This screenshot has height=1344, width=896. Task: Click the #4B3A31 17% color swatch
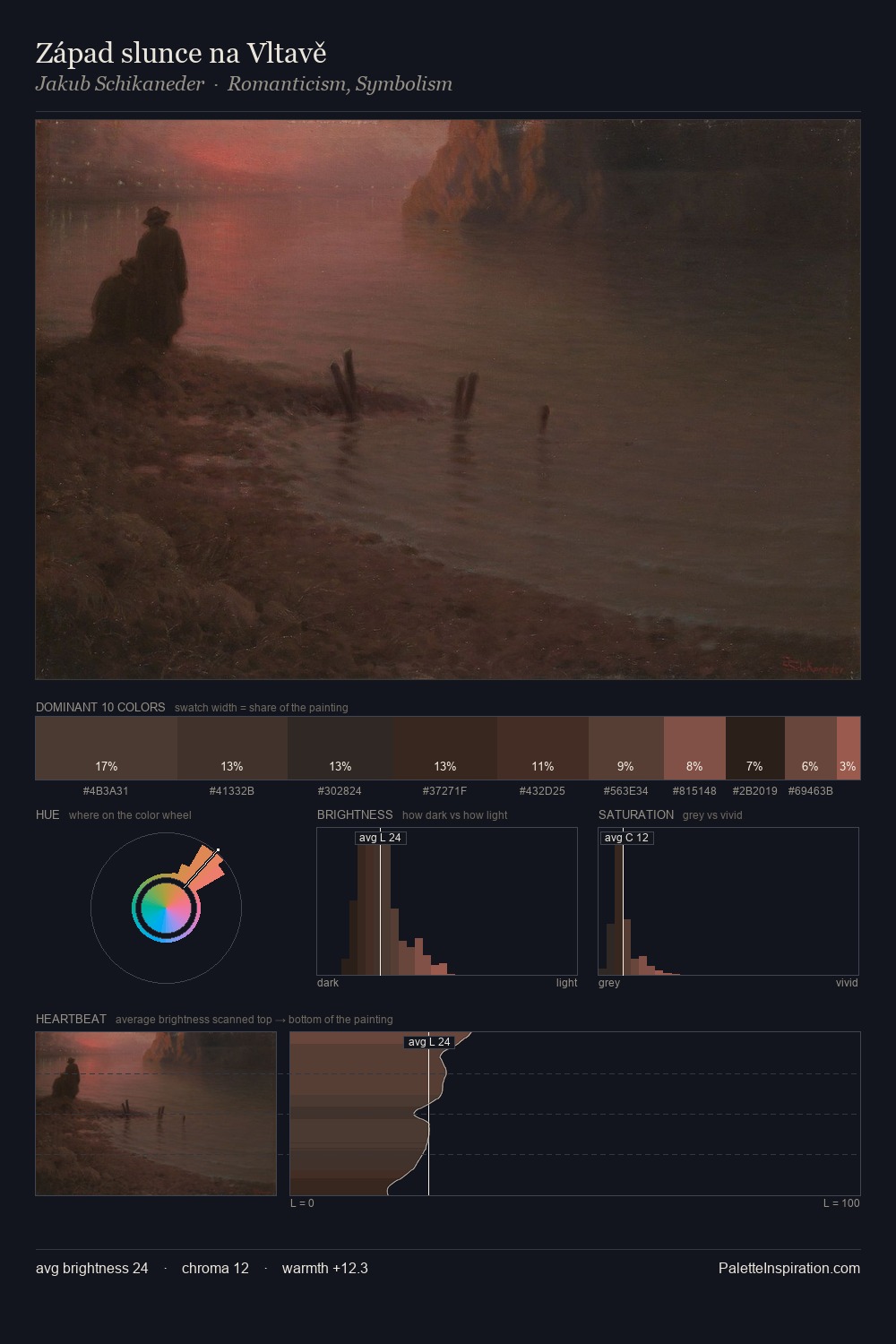107,748
